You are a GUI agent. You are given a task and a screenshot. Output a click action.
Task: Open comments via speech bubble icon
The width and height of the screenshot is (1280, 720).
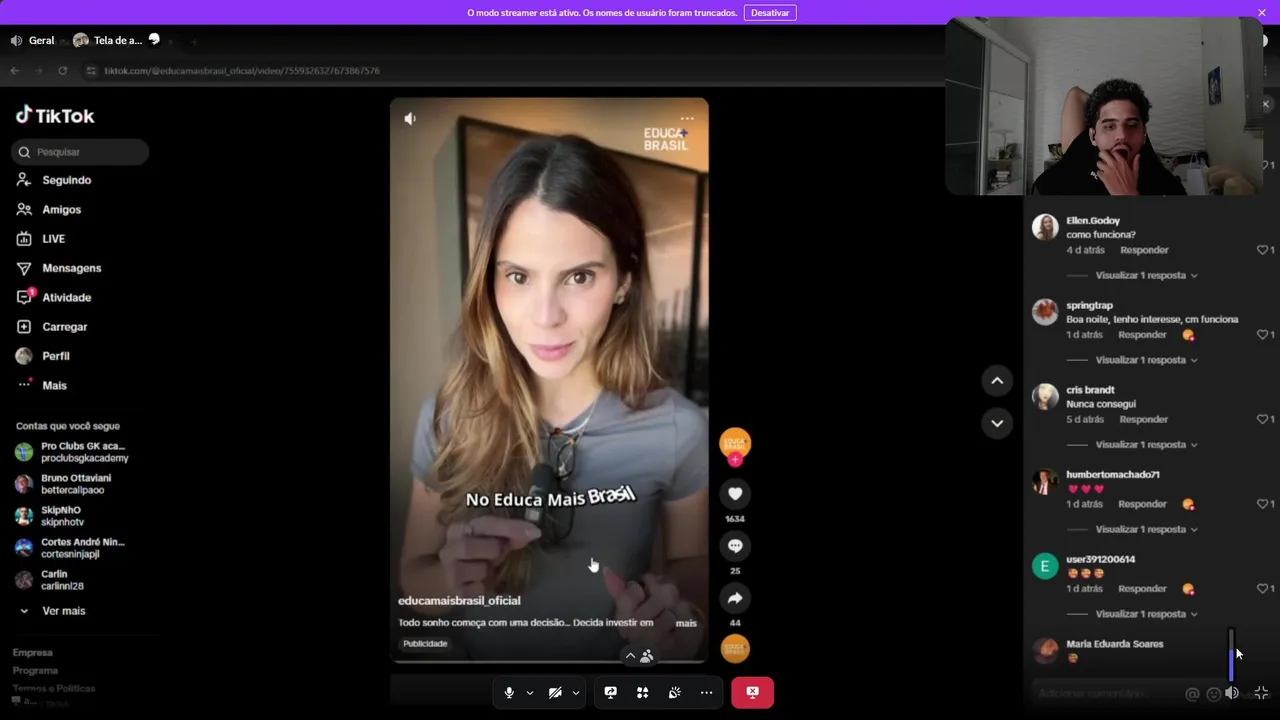point(735,546)
